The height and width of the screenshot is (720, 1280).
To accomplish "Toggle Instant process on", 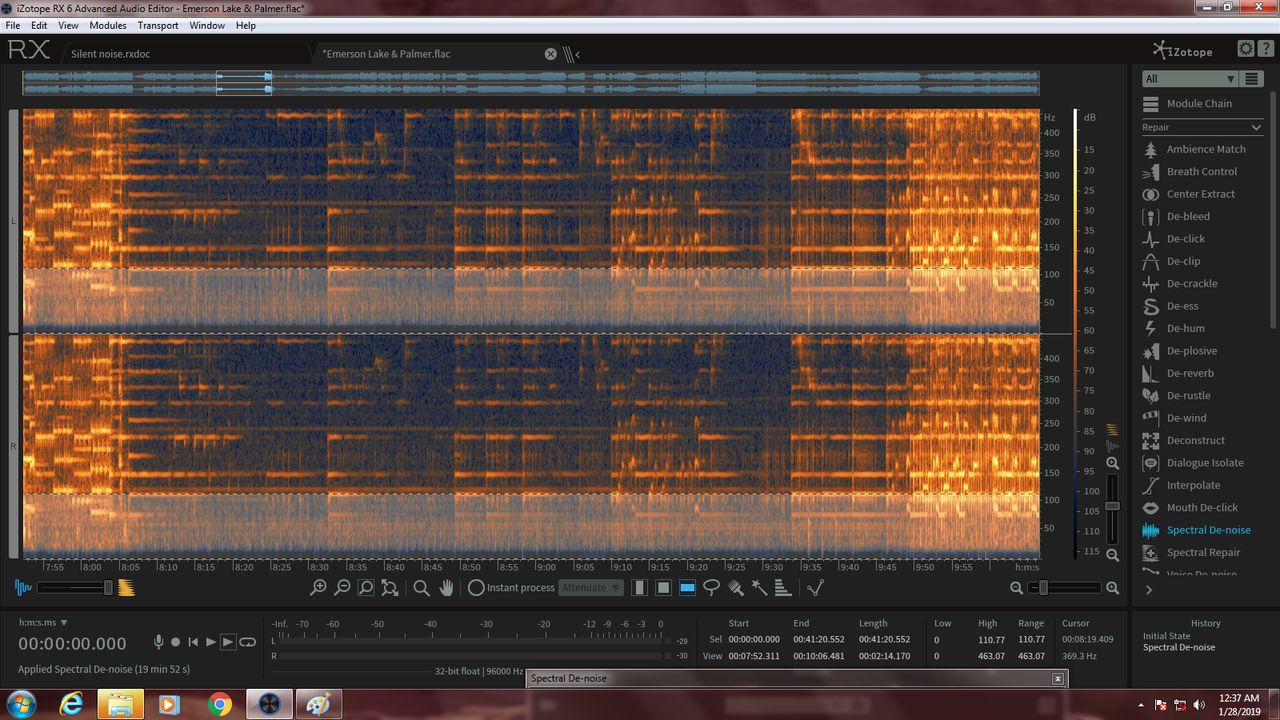I will tap(476, 588).
